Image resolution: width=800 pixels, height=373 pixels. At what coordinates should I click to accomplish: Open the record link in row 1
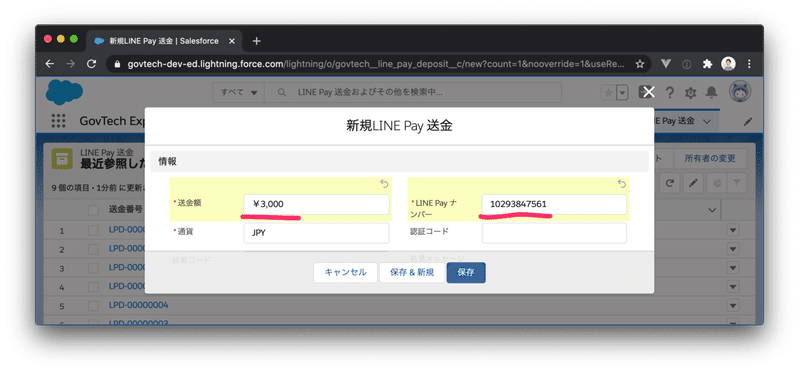(128, 230)
